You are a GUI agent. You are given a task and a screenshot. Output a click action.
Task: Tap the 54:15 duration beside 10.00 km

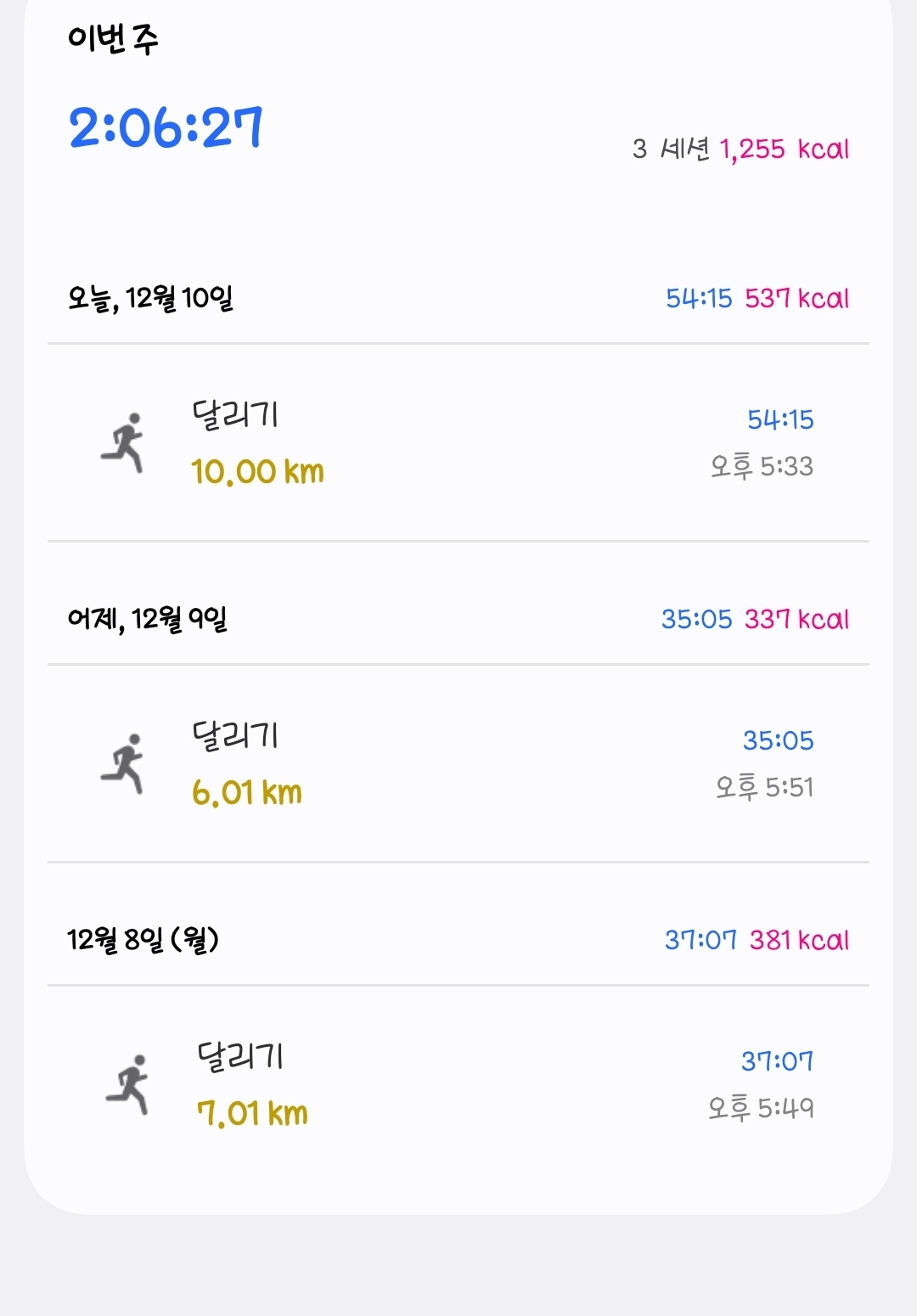point(780,419)
